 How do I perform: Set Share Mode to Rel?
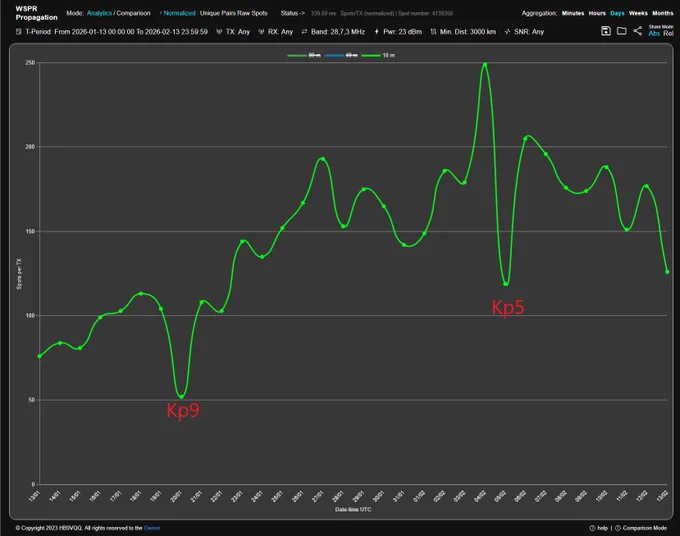click(668, 33)
